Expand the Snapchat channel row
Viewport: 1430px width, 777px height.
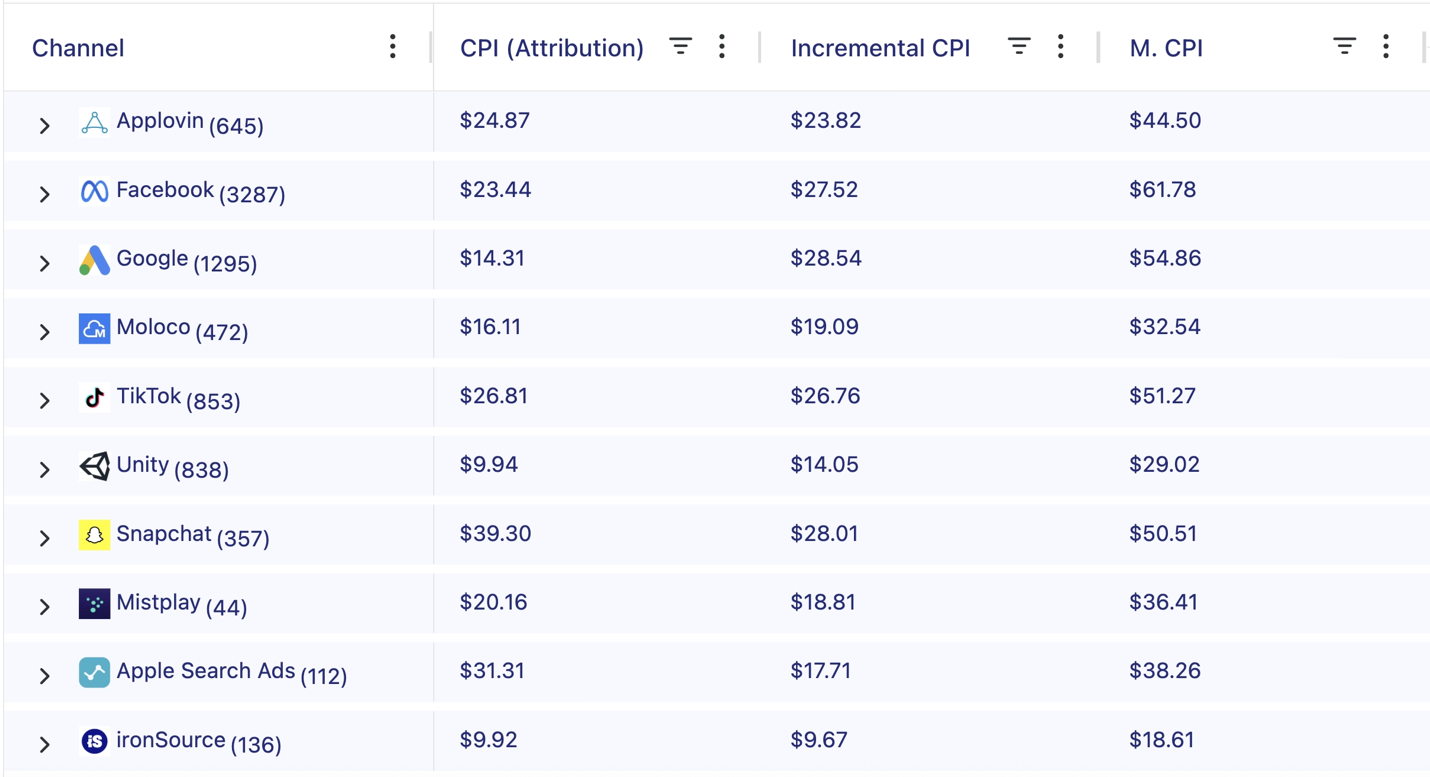45,538
